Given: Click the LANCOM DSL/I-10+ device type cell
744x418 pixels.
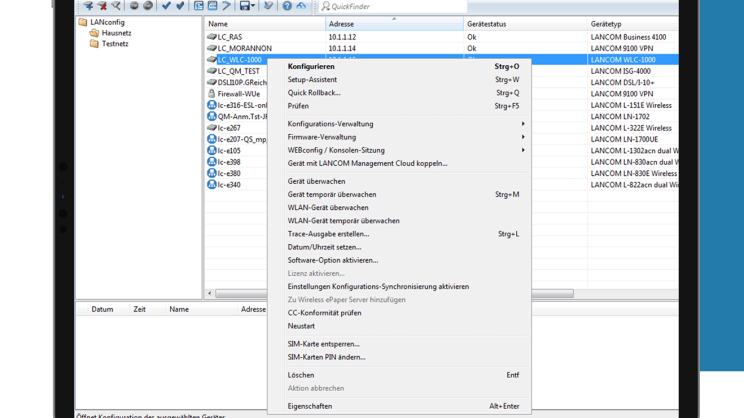Looking at the screenshot, I should pyautogui.click(x=622, y=83).
